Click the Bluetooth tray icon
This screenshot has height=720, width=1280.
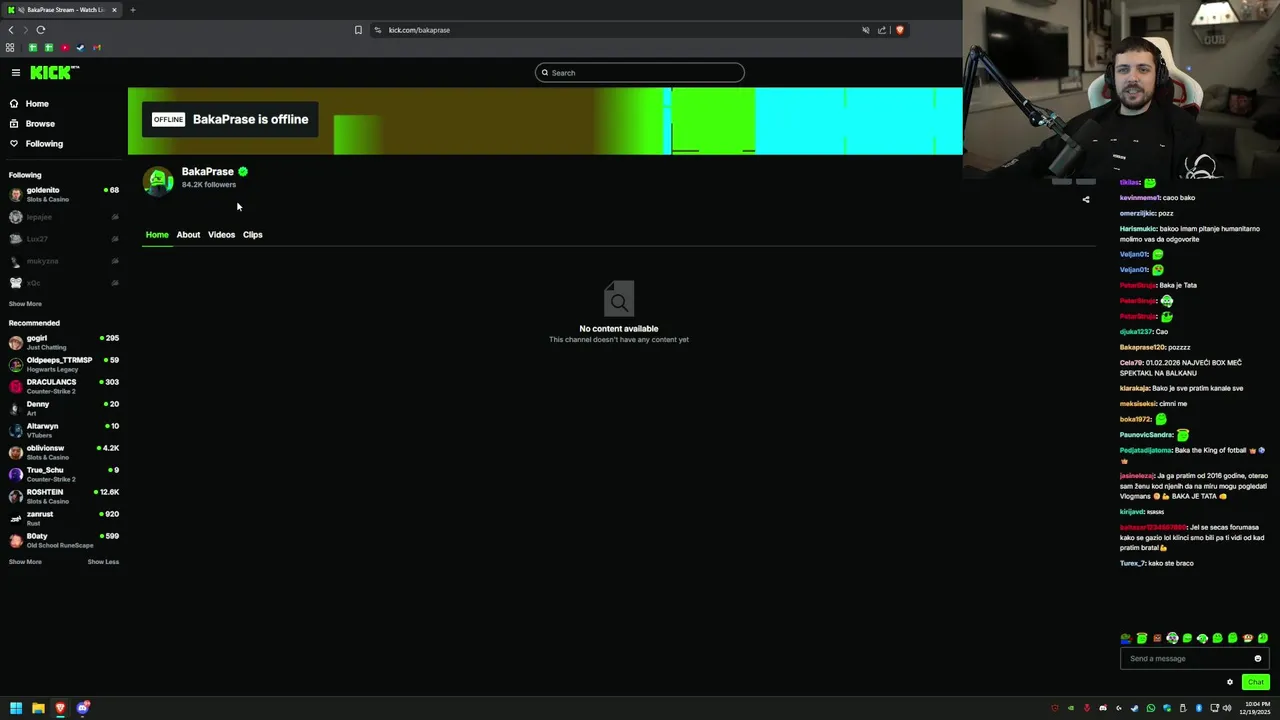[x=1199, y=708]
